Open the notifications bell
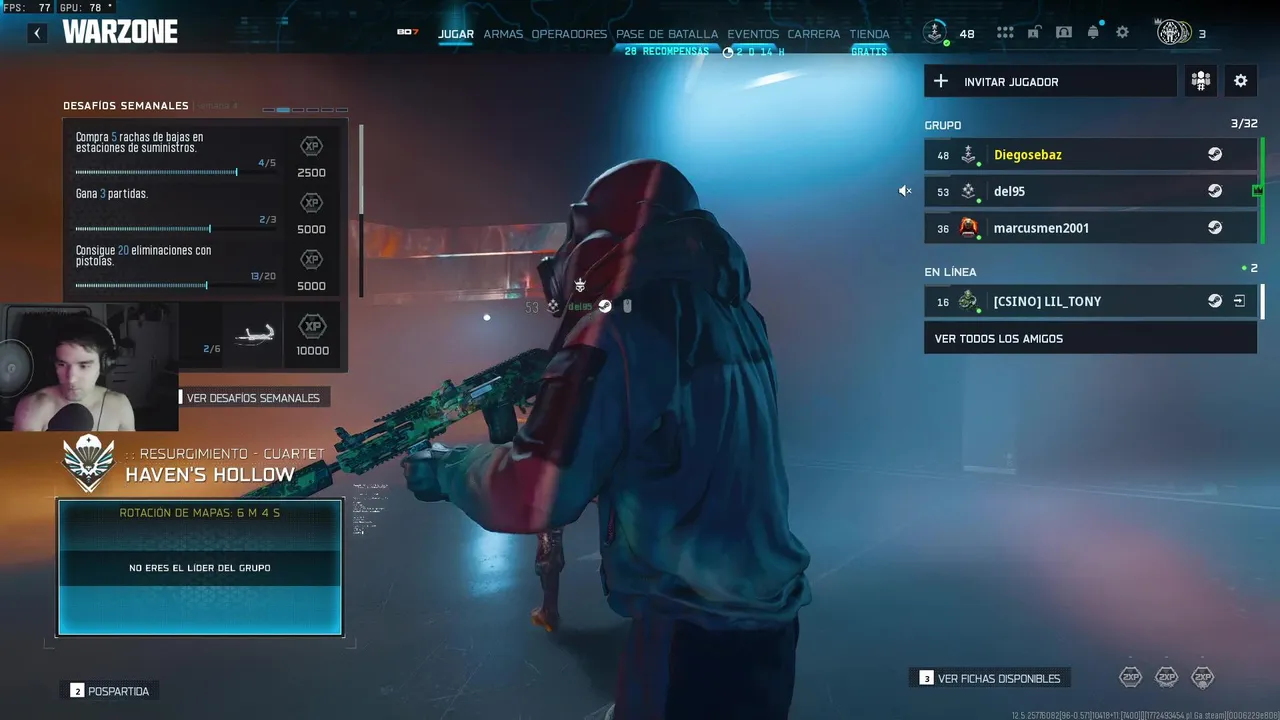This screenshot has width=1280, height=720. [1093, 32]
